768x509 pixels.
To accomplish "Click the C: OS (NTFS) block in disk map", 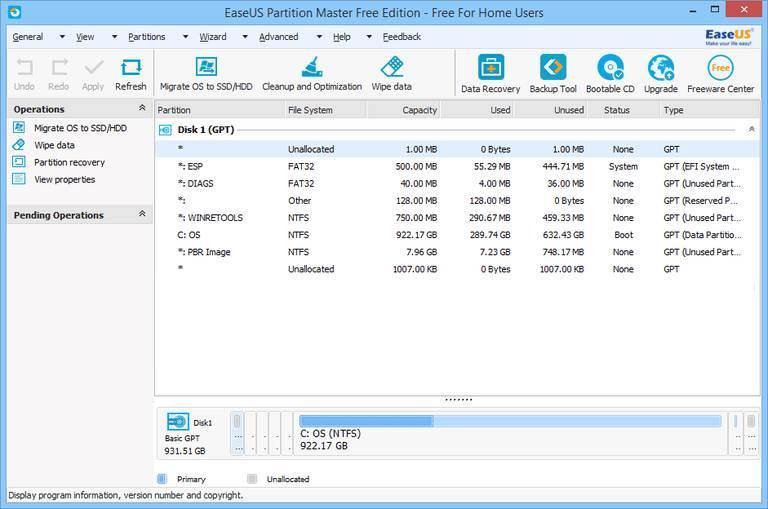I will point(510,433).
